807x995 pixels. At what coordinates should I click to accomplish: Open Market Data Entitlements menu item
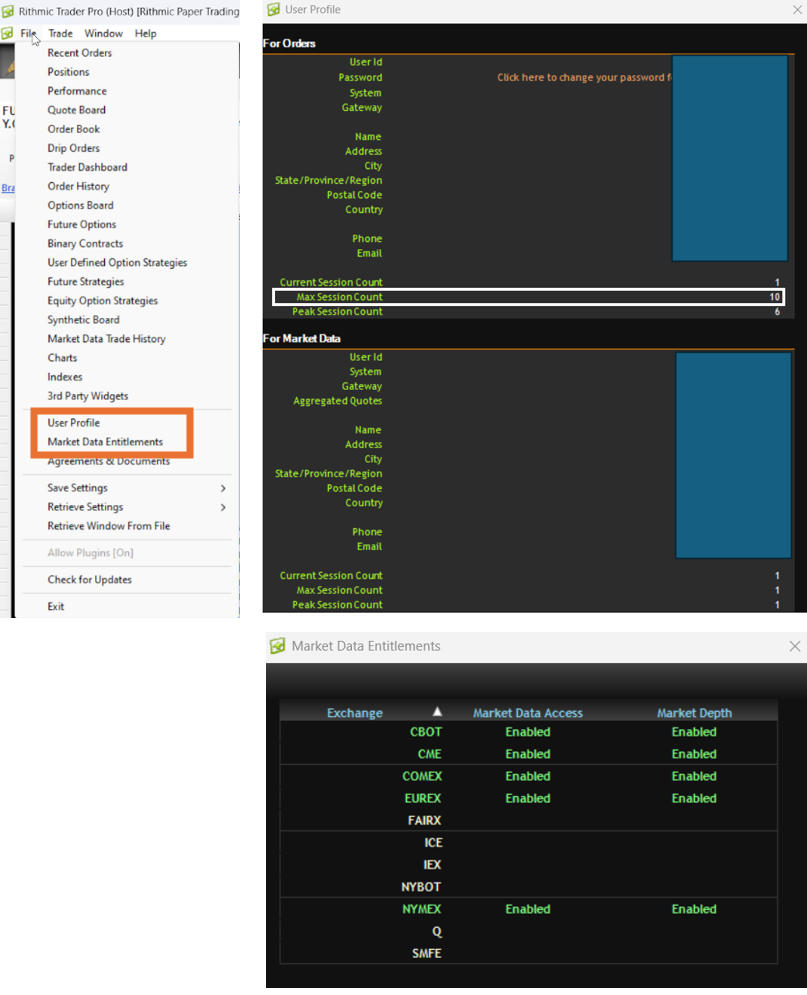105,442
